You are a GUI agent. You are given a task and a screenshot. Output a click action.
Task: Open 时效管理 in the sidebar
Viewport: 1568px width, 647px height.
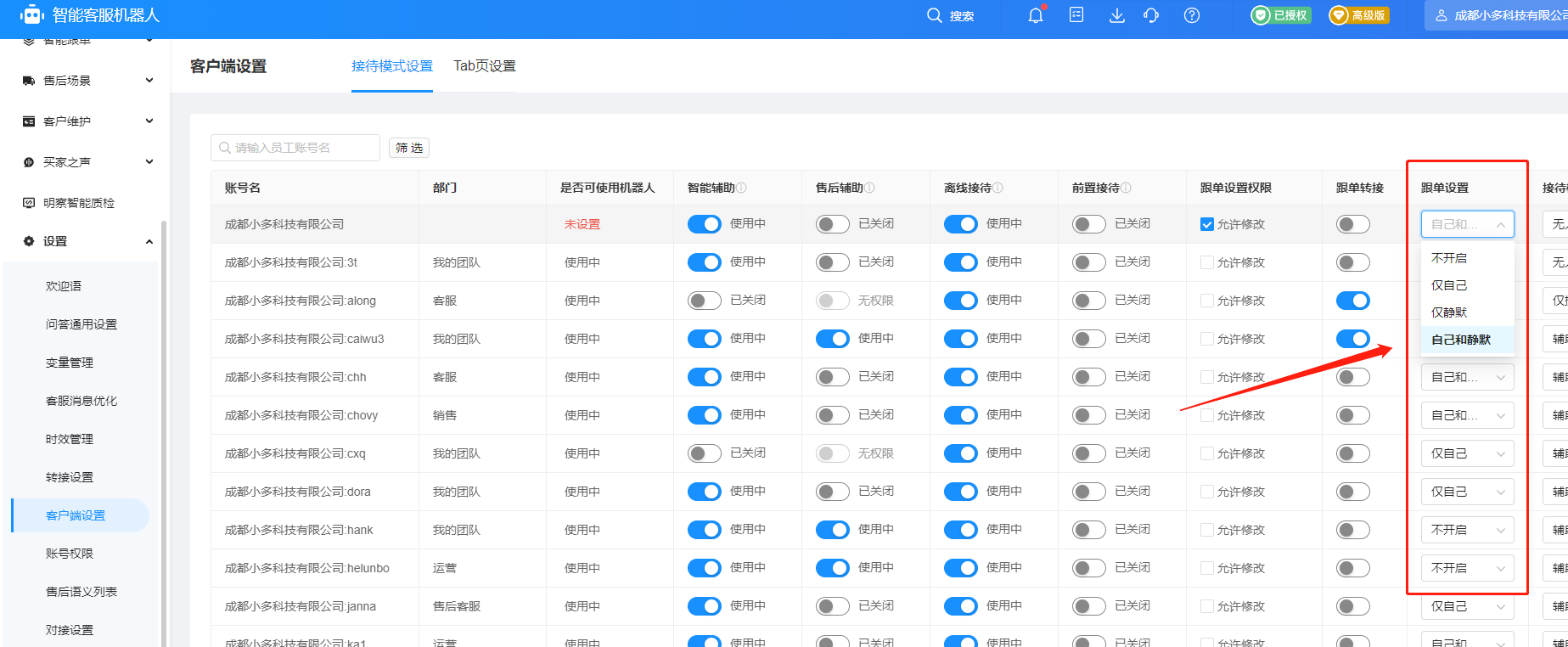(70, 439)
